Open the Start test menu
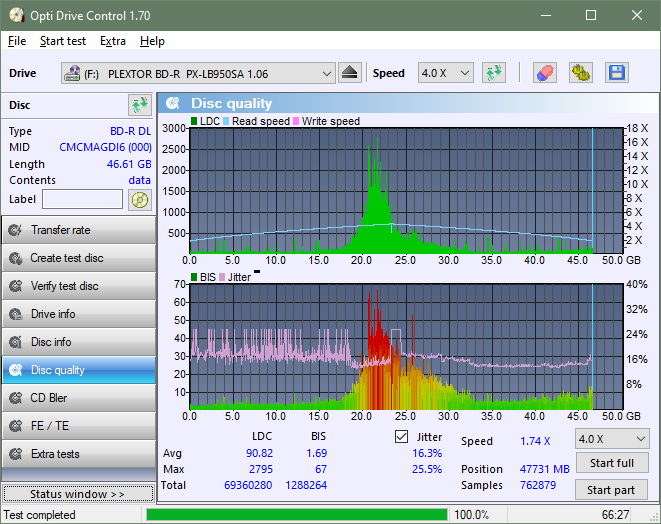The width and height of the screenshot is (661, 524). [x=63, y=41]
